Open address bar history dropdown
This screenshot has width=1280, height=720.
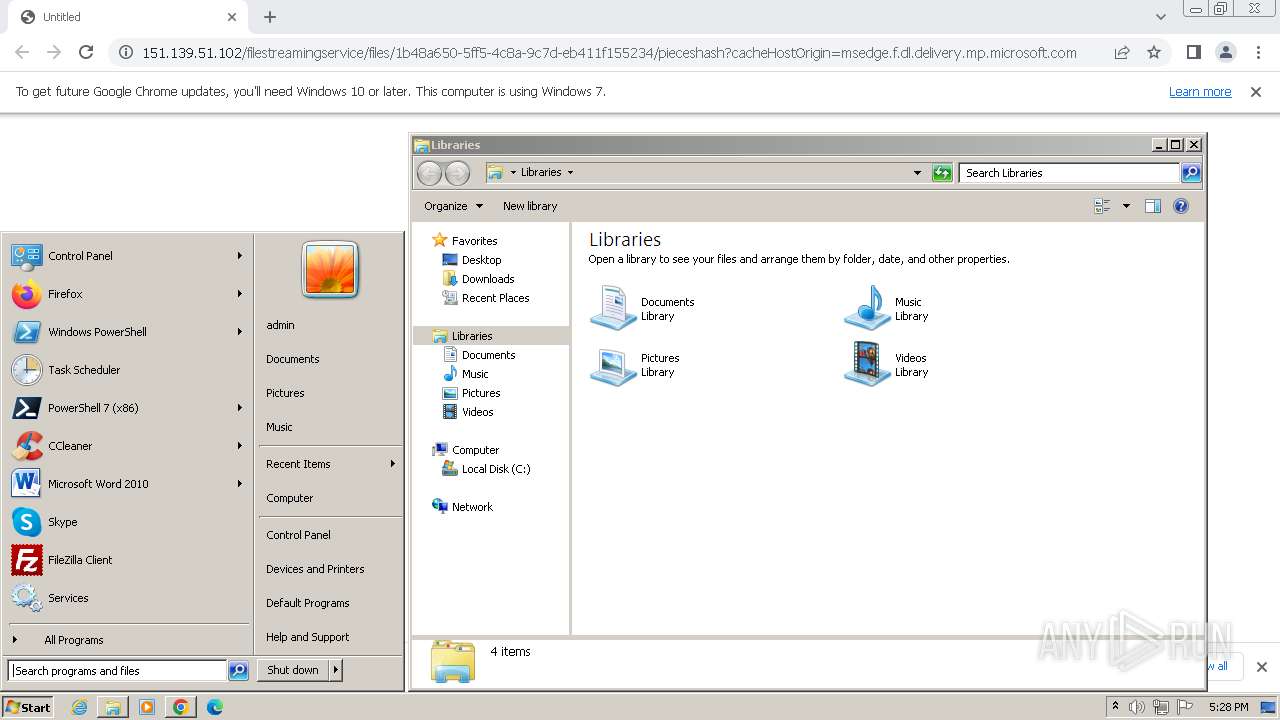click(x=917, y=173)
